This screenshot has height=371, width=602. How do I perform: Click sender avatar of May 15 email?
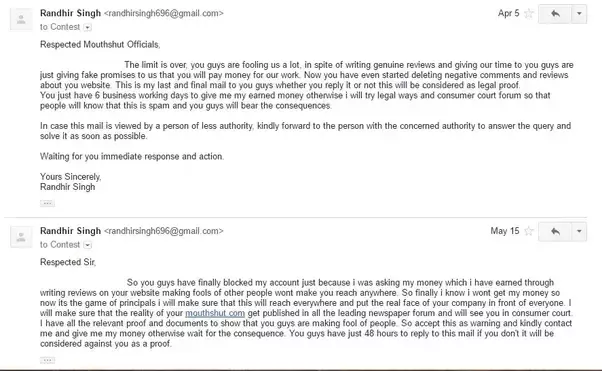[22, 237]
